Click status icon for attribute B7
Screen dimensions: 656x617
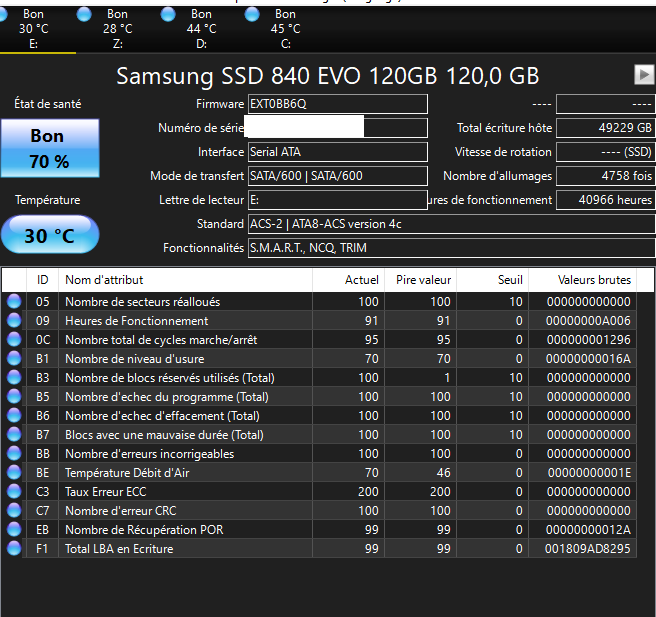point(14,434)
